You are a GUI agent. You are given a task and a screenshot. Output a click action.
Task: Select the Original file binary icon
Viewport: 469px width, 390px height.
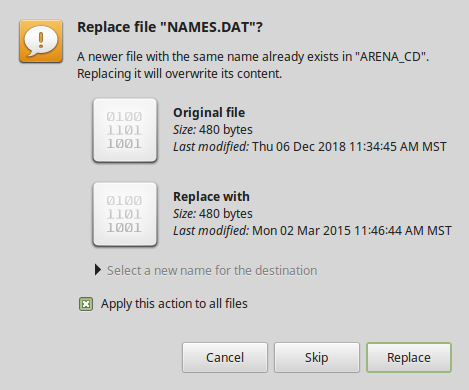[125, 130]
